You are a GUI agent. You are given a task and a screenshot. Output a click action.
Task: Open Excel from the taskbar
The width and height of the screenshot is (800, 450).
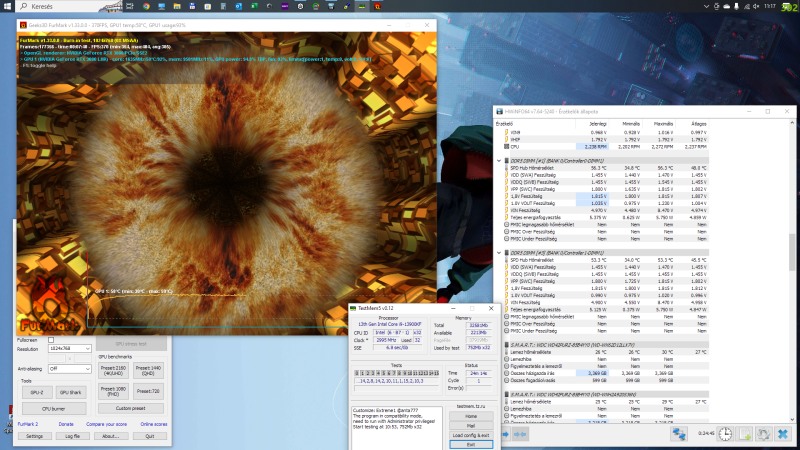(254, 6)
